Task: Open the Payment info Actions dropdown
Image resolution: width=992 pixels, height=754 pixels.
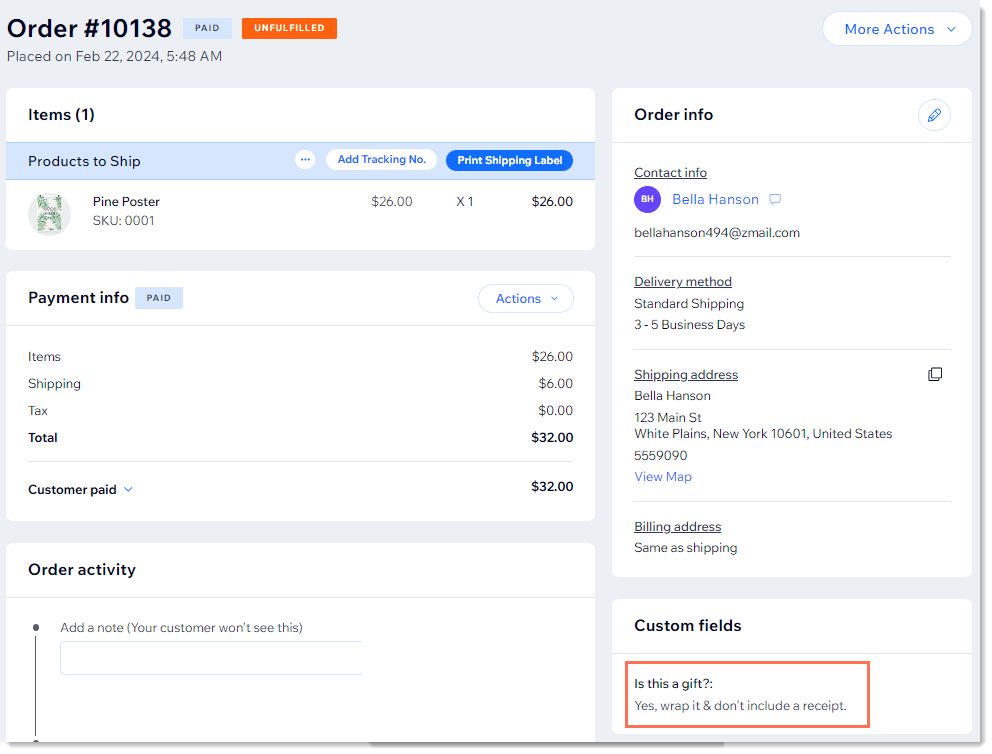Action: [x=525, y=298]
